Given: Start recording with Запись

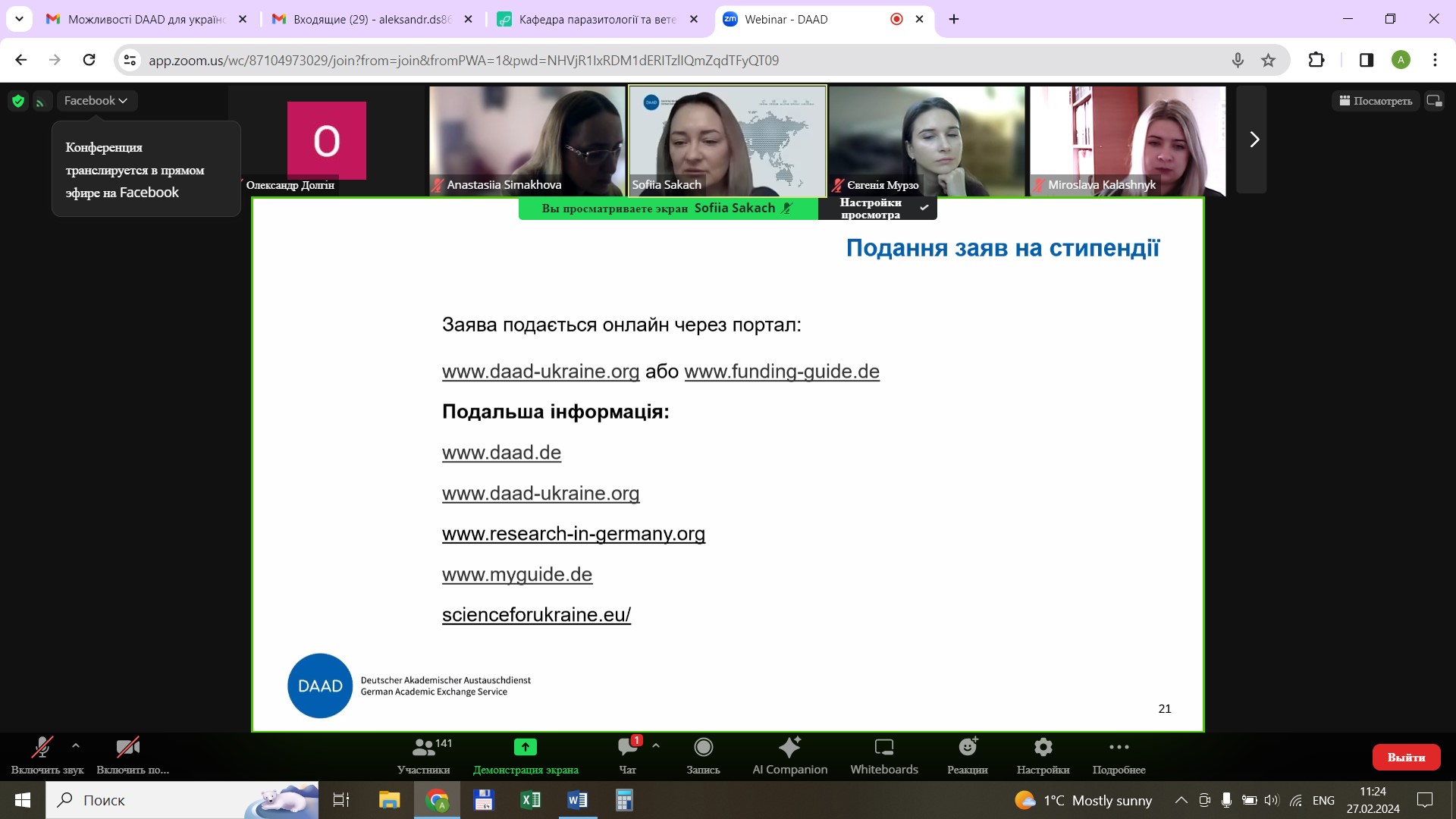Looking at the screenshot, I should pyautogui.click(x=703, y=755).
